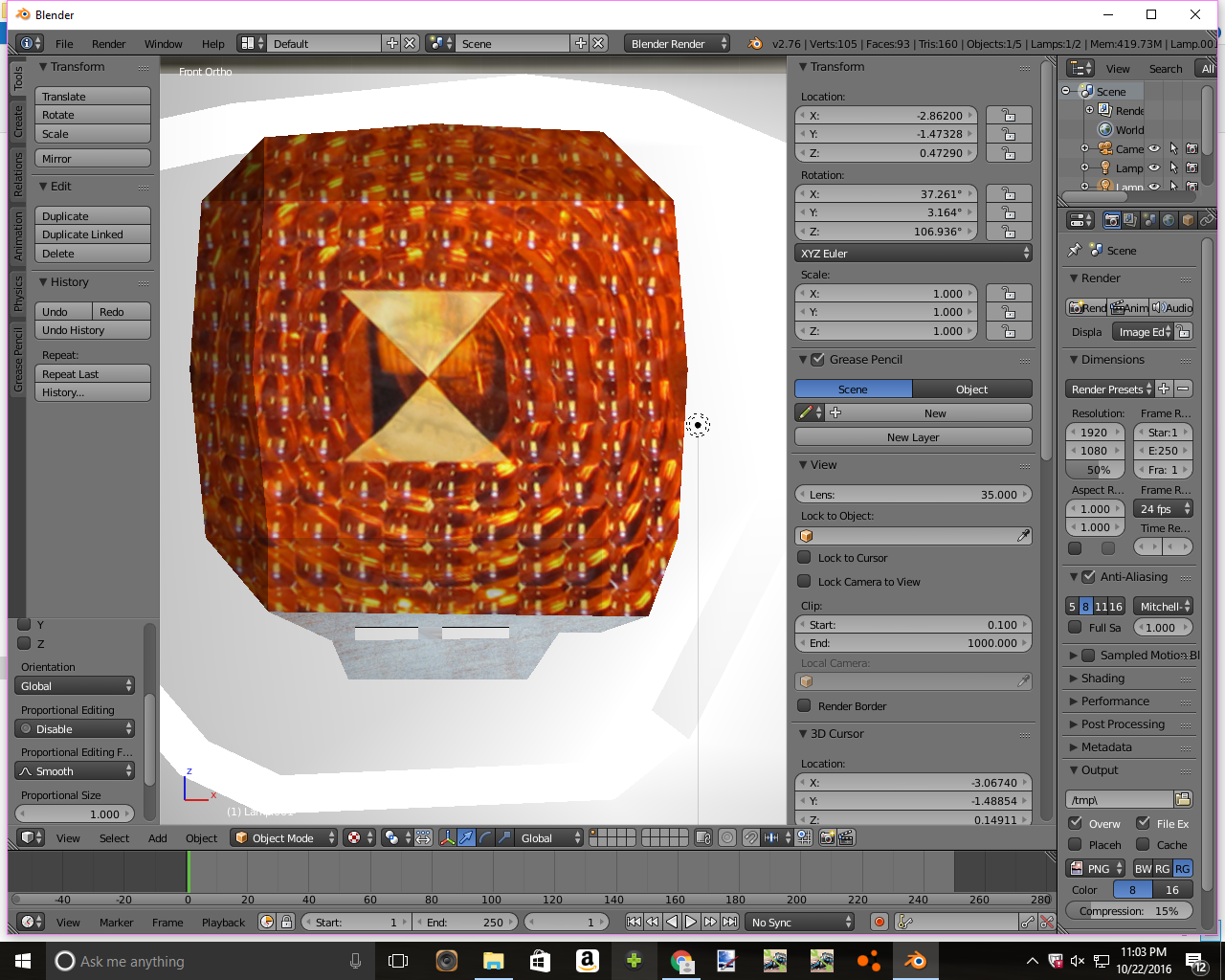Image resolution: width=1225 pixels, height=980 pixels.
Task: Open the XYZ Euler rotation mode dropdown
Action: click(913, 254)
